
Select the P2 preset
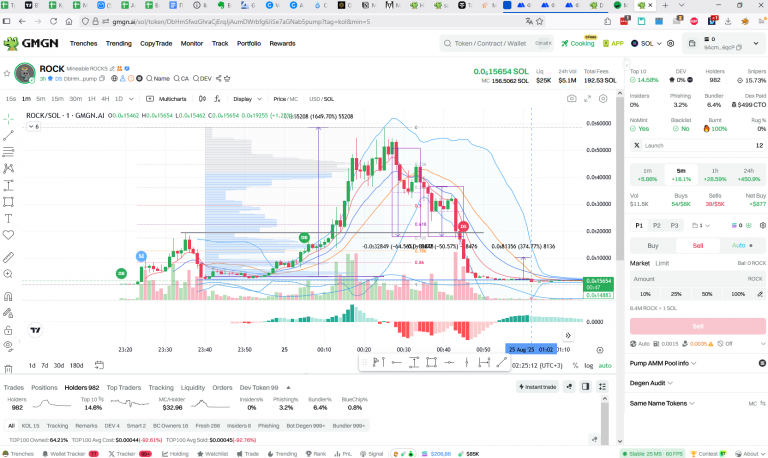tap(656, 225)
